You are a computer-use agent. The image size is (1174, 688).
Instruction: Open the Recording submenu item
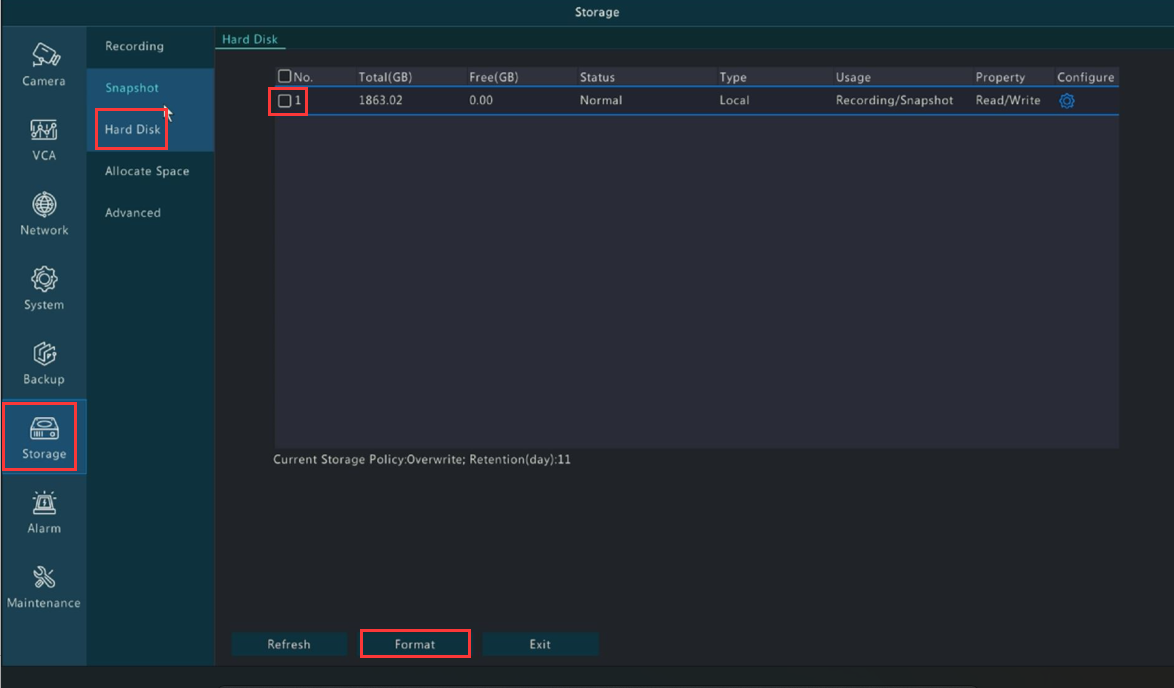(x=134, y=47)
